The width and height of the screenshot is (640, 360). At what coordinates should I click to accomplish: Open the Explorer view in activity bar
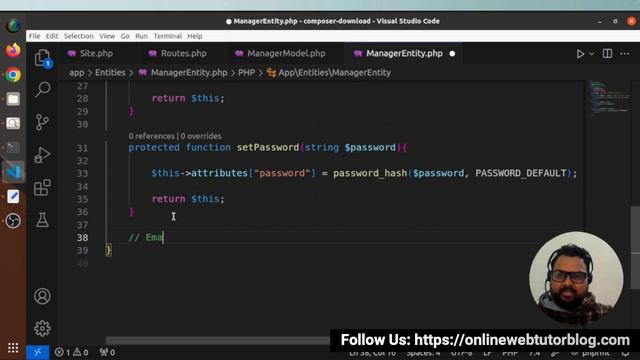42,58
